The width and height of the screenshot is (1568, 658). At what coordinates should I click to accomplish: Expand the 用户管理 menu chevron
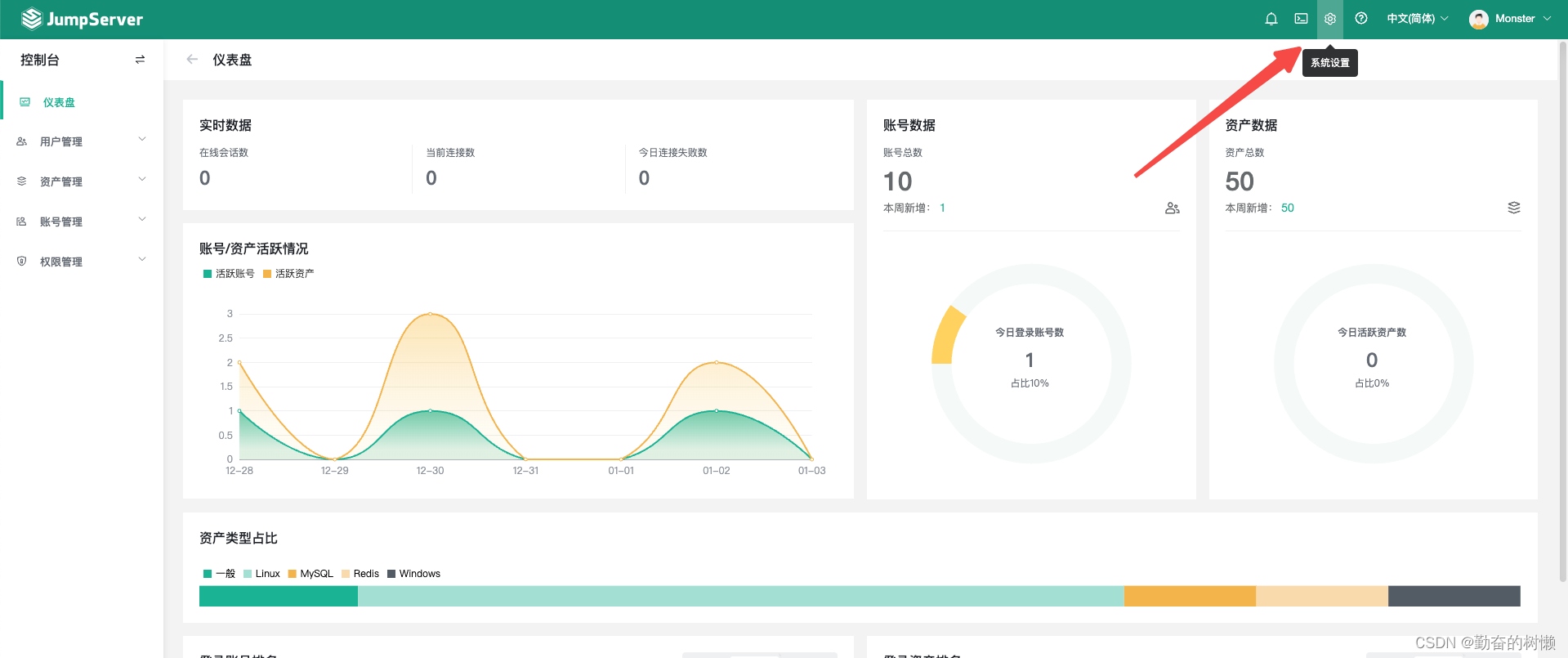[142, 140]
